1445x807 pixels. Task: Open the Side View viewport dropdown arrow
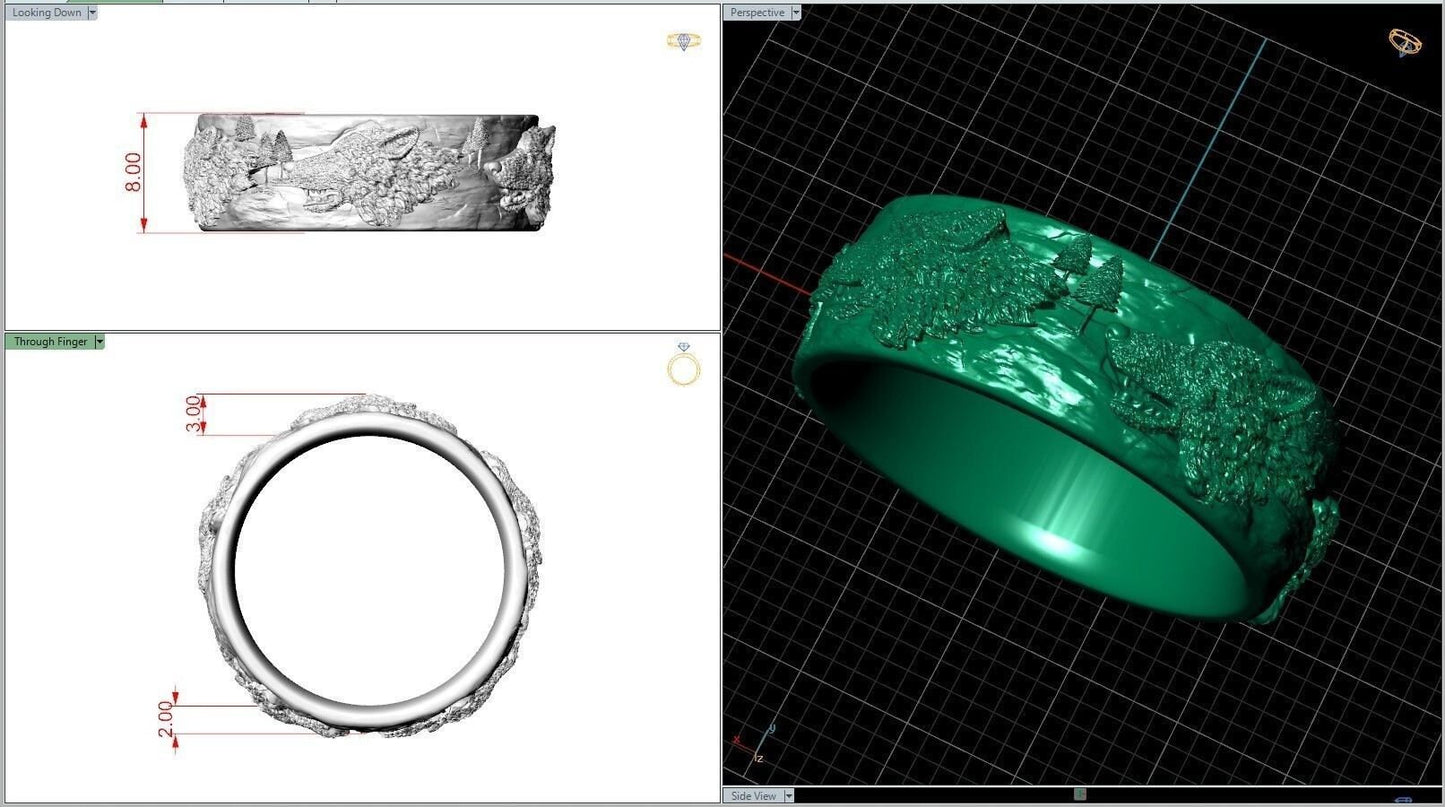click(789, 796)
